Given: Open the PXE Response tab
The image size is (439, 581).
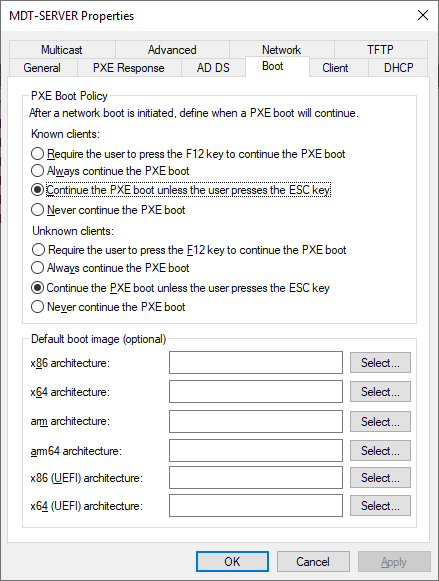Looking at the screenshot, I should tap(129, 68).
